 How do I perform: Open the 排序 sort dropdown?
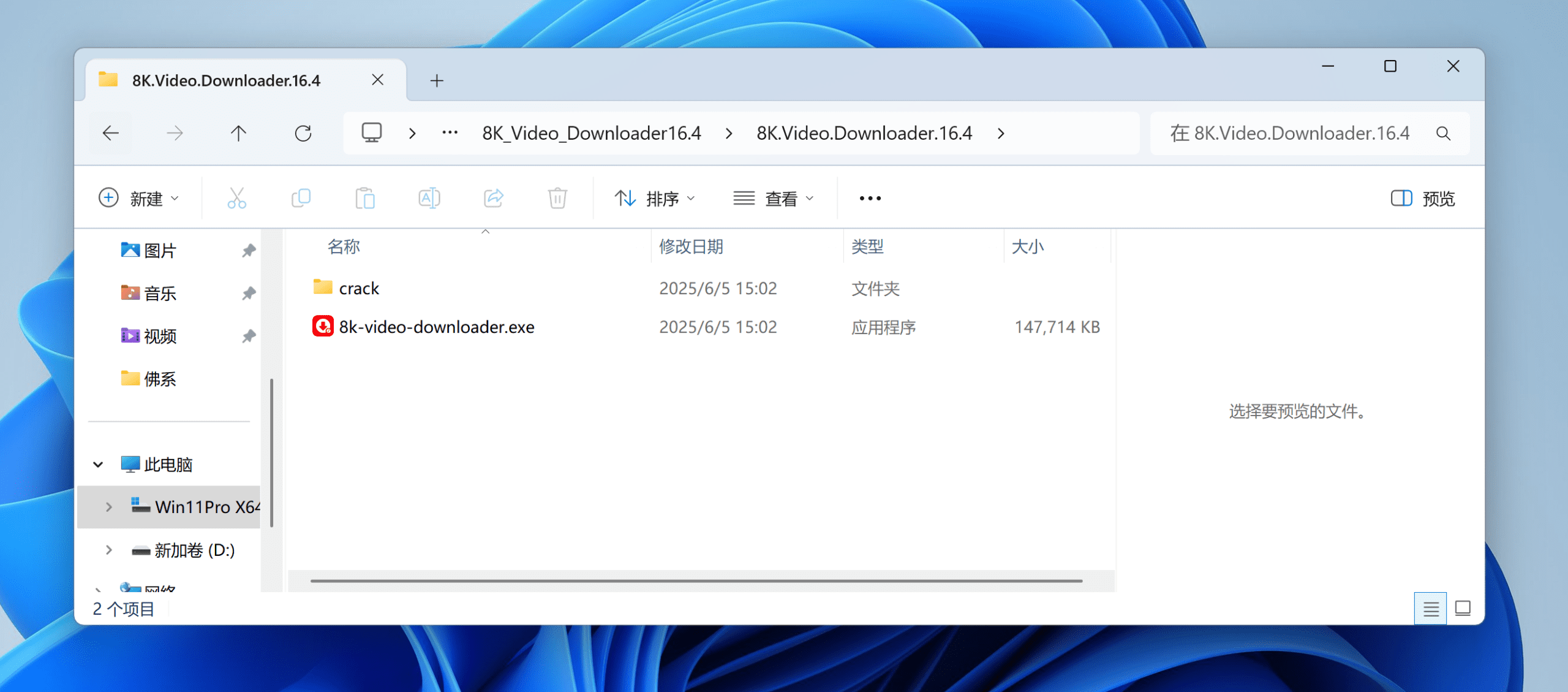tap(655, 198)
